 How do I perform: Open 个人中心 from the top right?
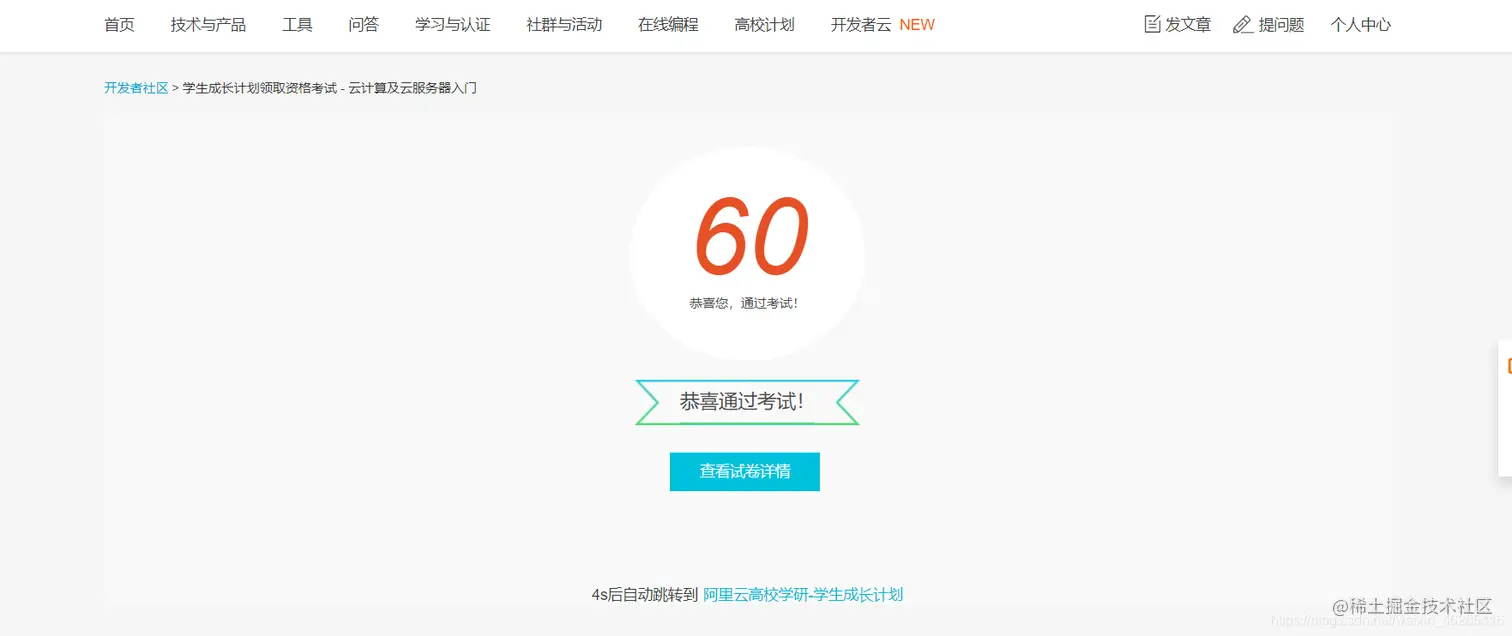coord(1360,25)
